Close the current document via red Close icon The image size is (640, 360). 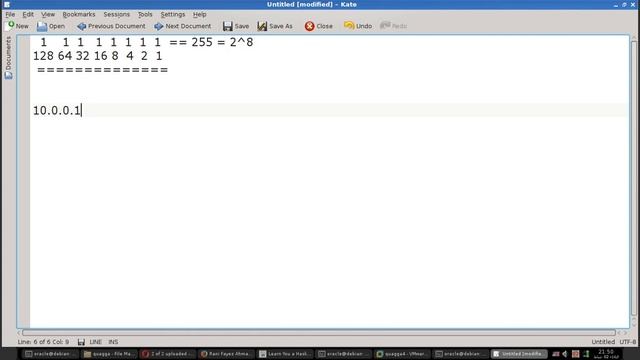[319, 26]
